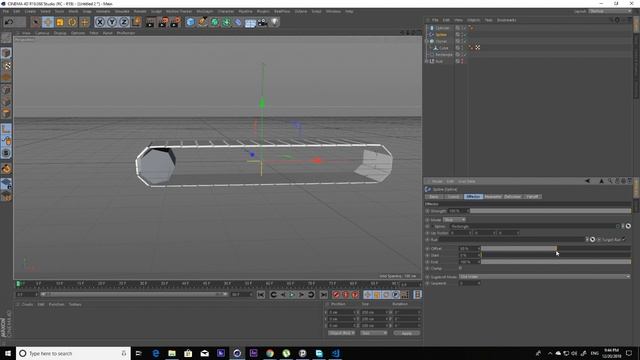640x360 pixels.
Task: Click Play Forwards in the timeline controls
Action: 292,294
